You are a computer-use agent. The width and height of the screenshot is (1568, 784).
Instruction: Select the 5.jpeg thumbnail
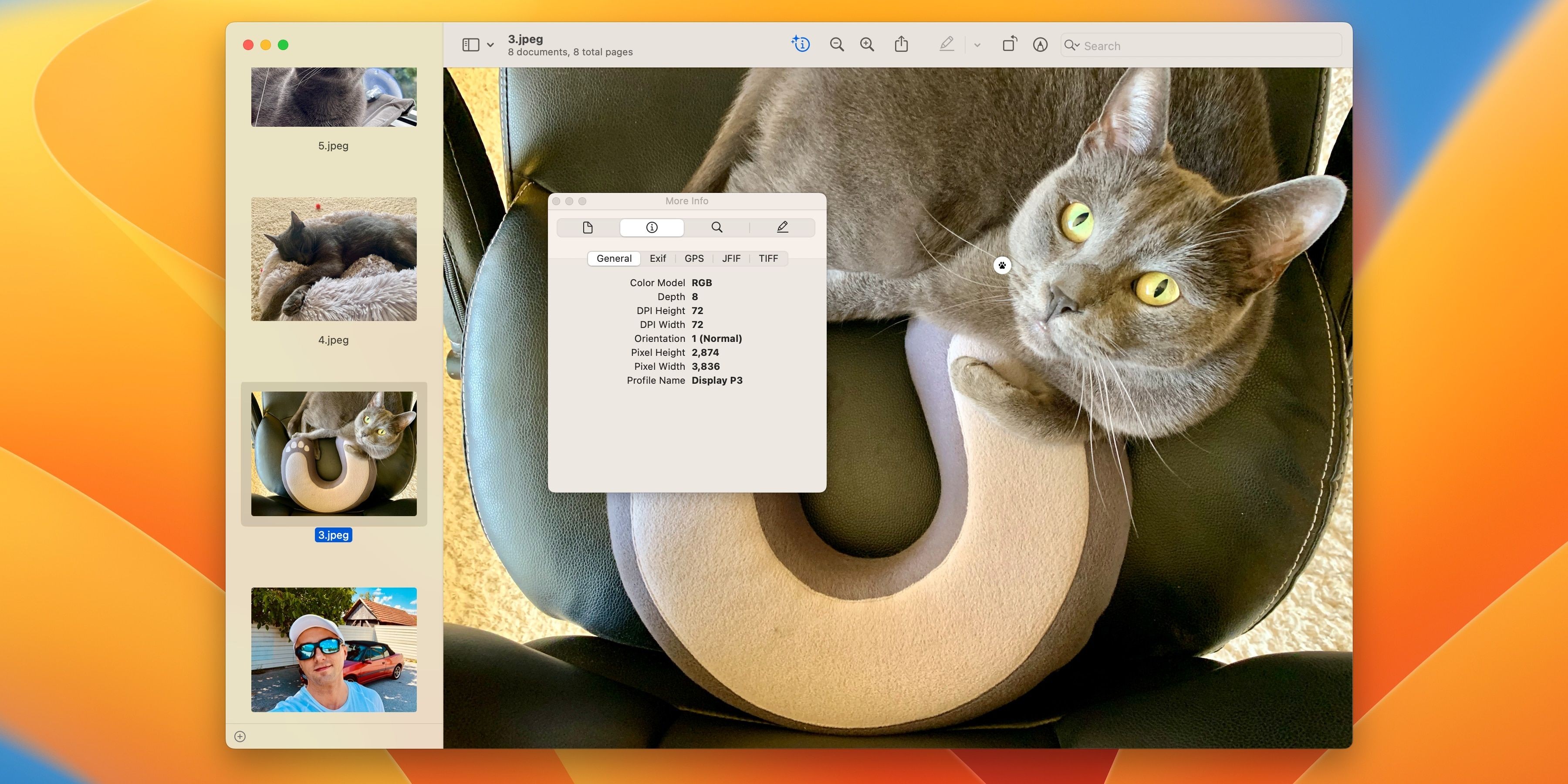click(334, 97)
